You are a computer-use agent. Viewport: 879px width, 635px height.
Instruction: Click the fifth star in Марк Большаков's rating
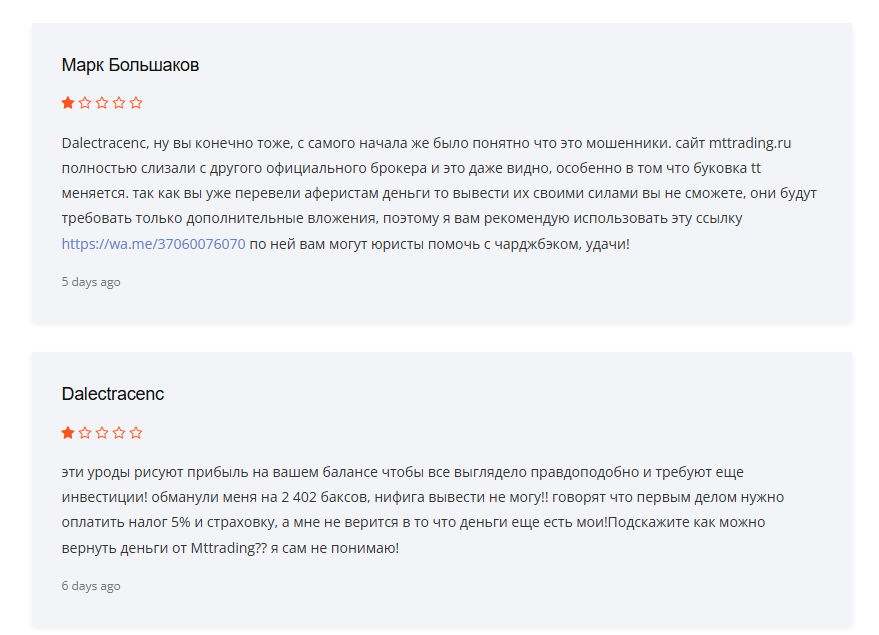tap(136, 102)
